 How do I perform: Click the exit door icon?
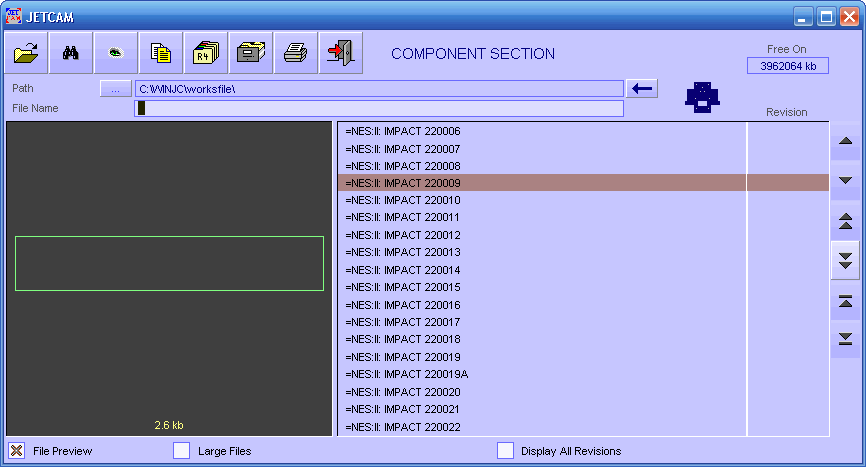341,53
